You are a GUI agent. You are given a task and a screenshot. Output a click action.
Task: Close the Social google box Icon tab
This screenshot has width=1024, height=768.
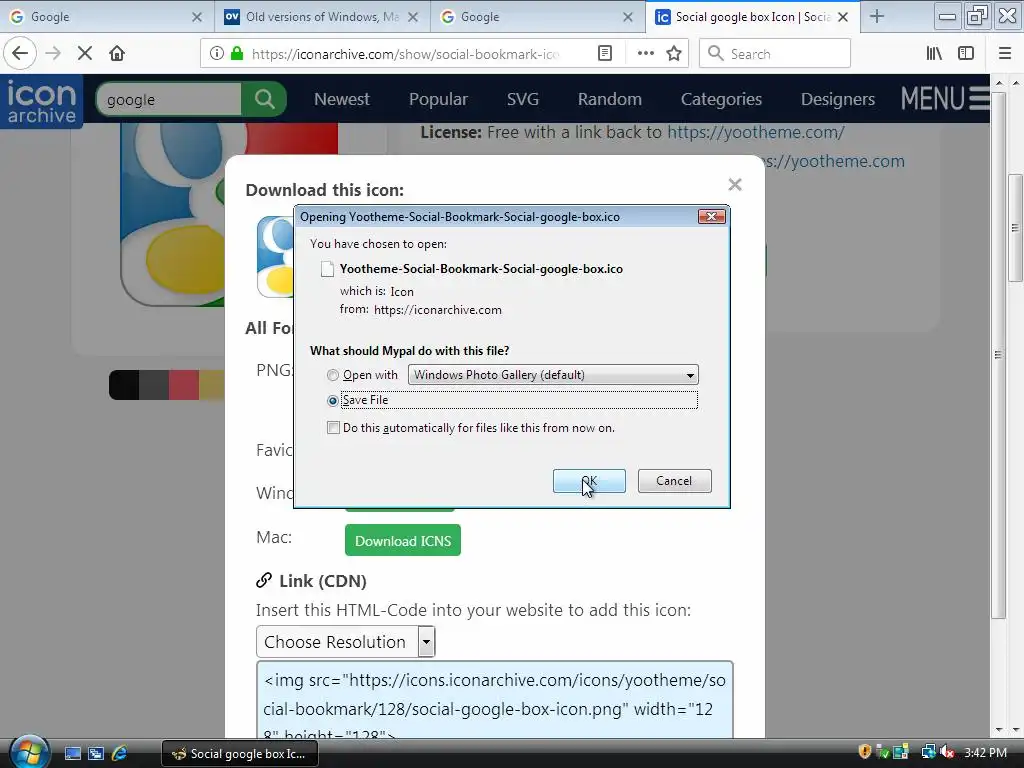pyautogui.click(x=843, y=17)
